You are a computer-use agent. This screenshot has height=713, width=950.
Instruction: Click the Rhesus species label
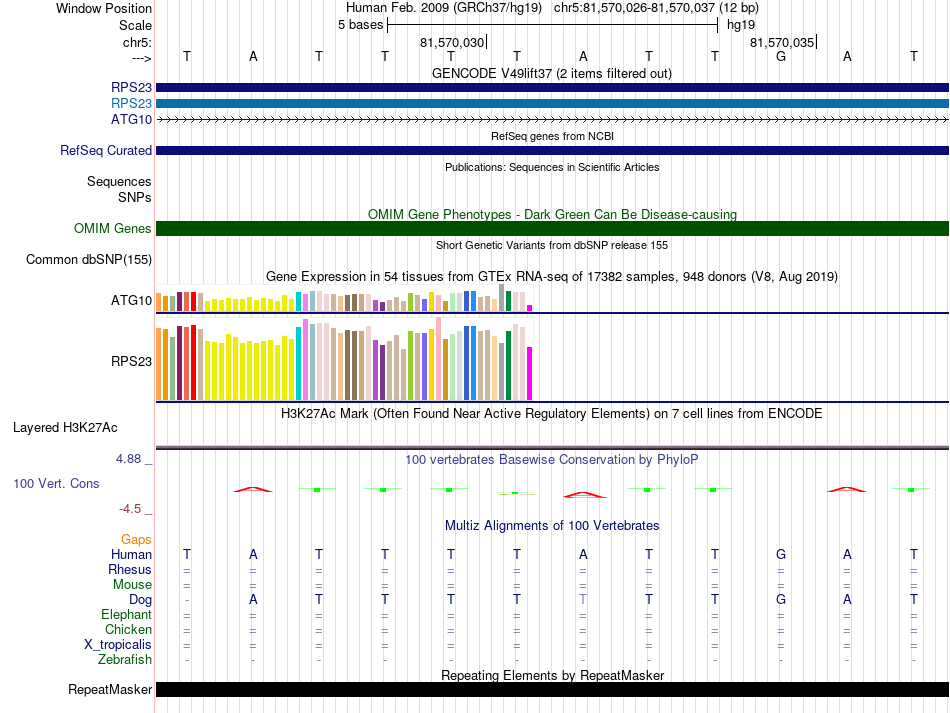tap(130, 569)
